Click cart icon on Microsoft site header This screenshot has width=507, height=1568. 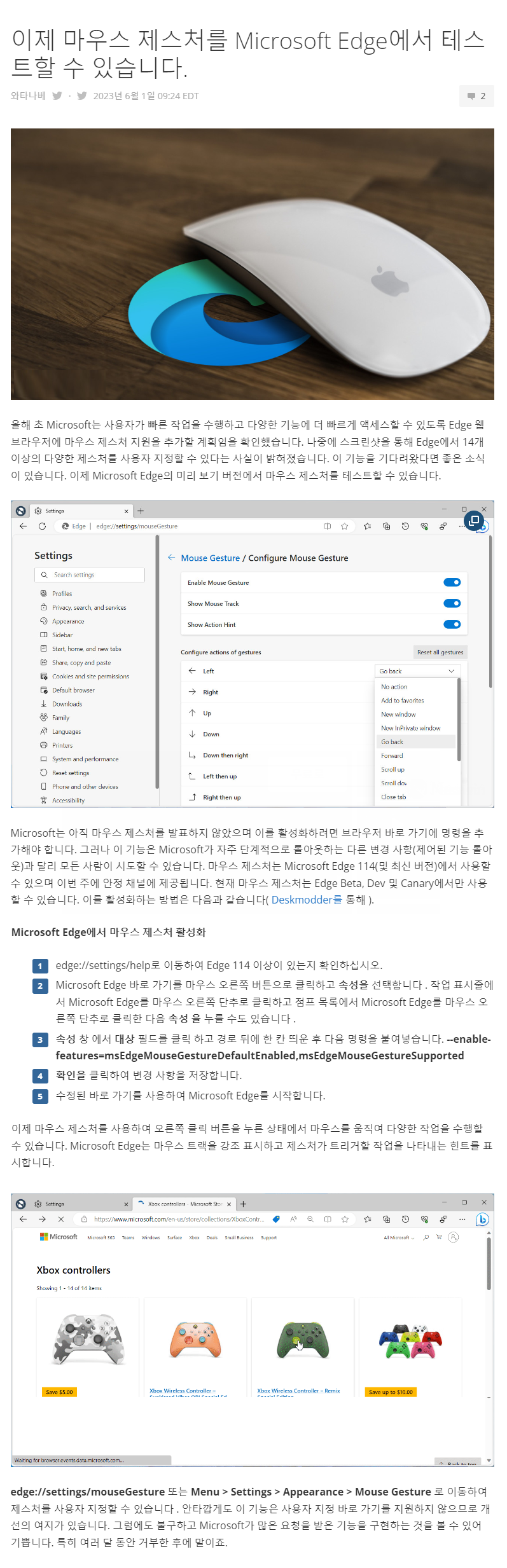(439, 1237)
